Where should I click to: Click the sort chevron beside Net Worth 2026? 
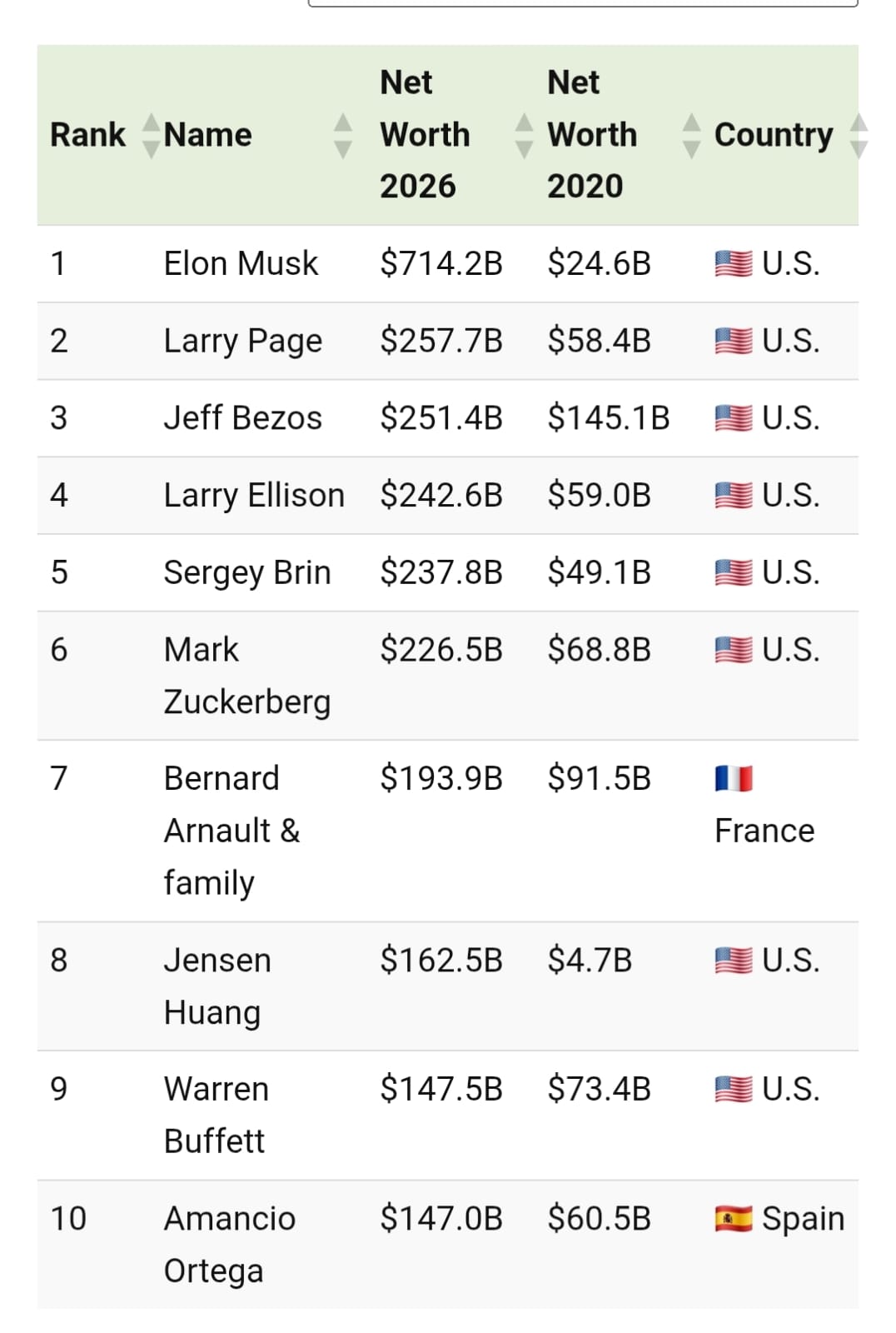tap(525, 135)
